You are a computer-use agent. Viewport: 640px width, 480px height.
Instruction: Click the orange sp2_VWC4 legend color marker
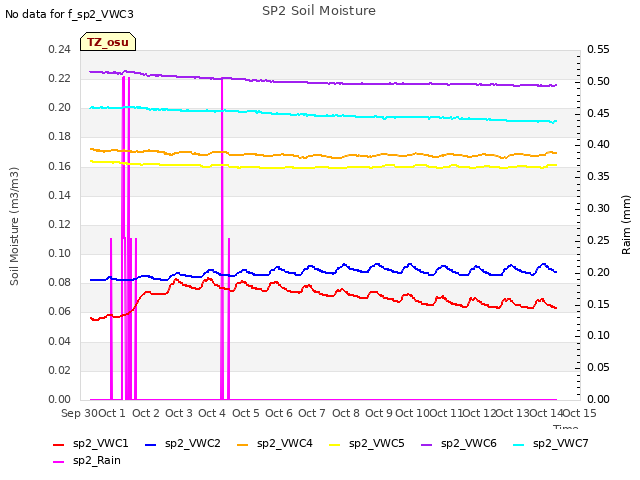click(x=243, y=445)
